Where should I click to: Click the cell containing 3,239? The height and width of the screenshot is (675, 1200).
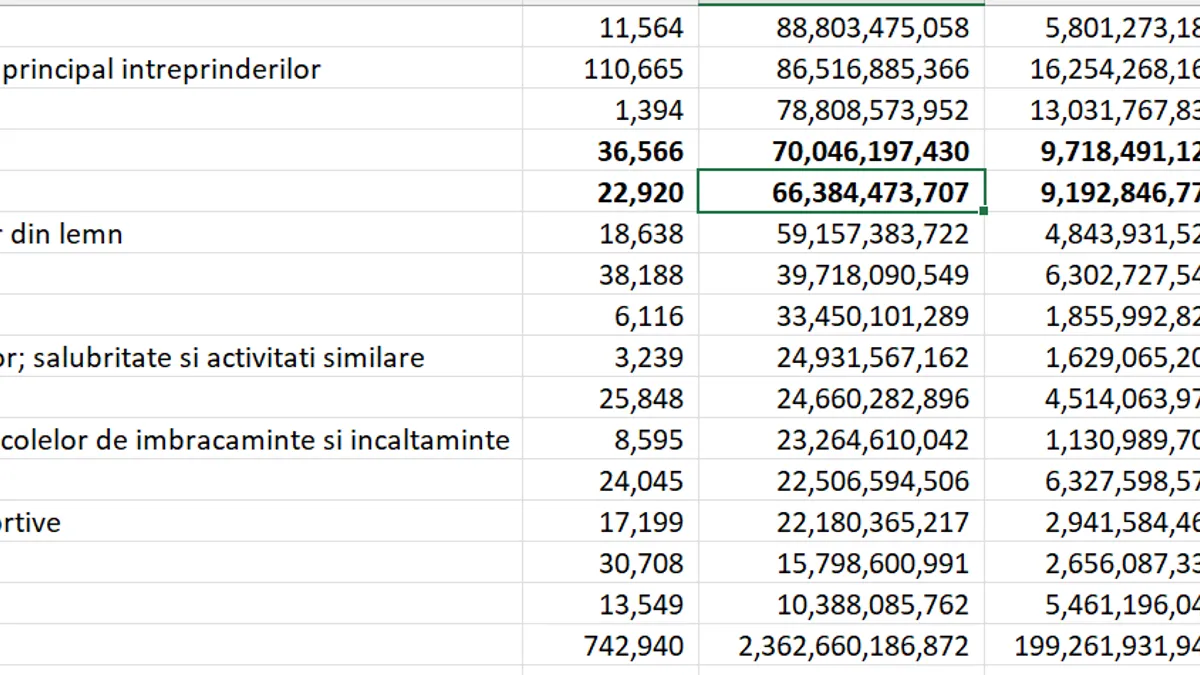[610, 357]
